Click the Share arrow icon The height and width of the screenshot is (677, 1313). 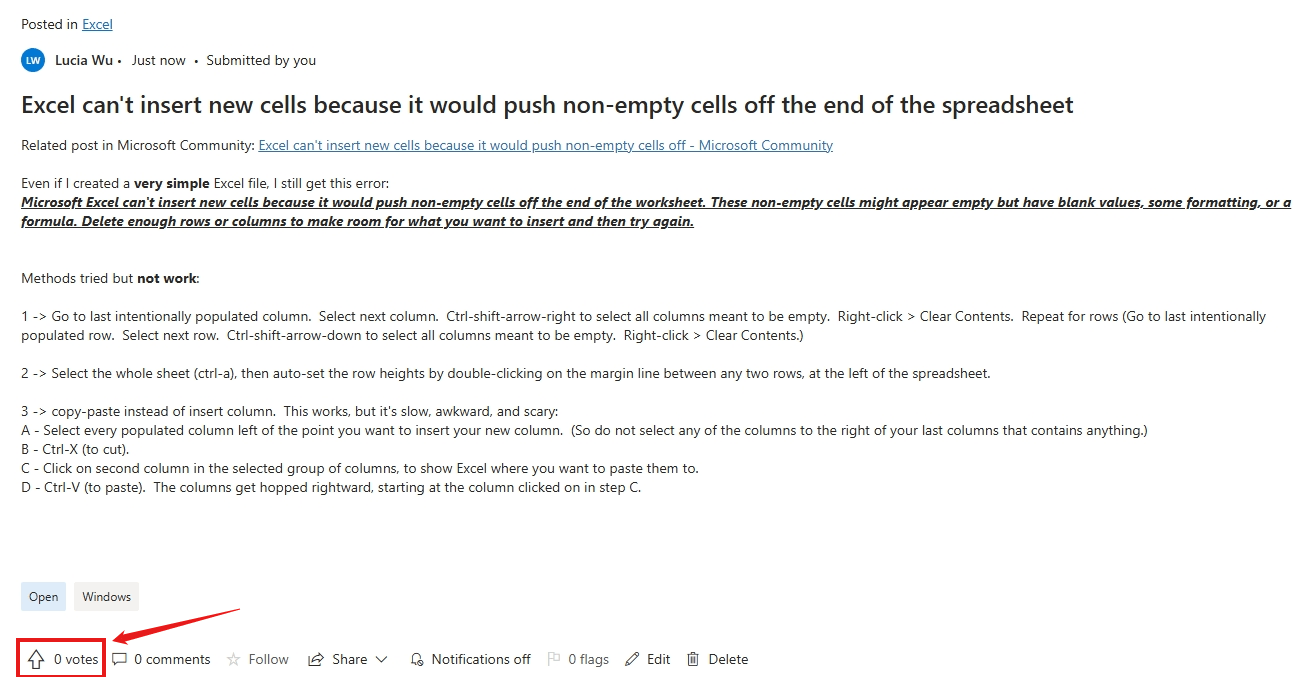click(316, 659)
